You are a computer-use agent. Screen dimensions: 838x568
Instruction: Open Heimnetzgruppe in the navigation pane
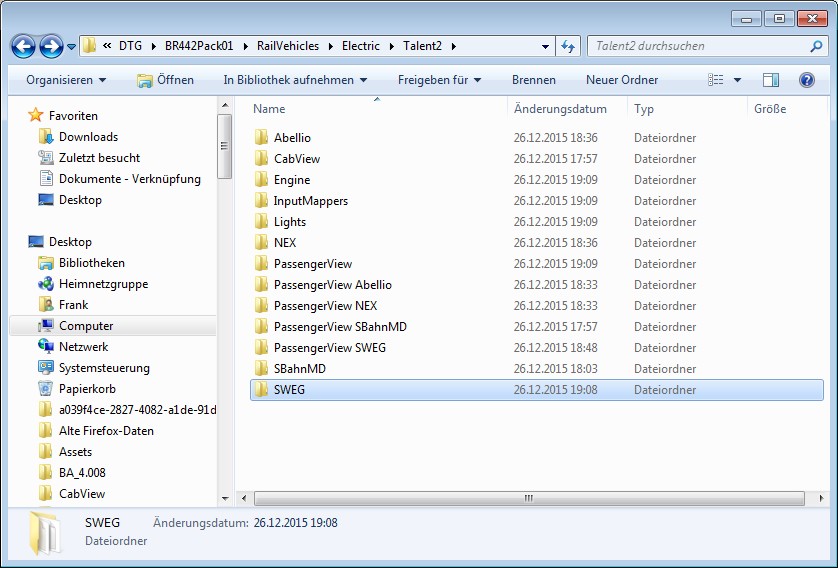(x=103, y=284)
